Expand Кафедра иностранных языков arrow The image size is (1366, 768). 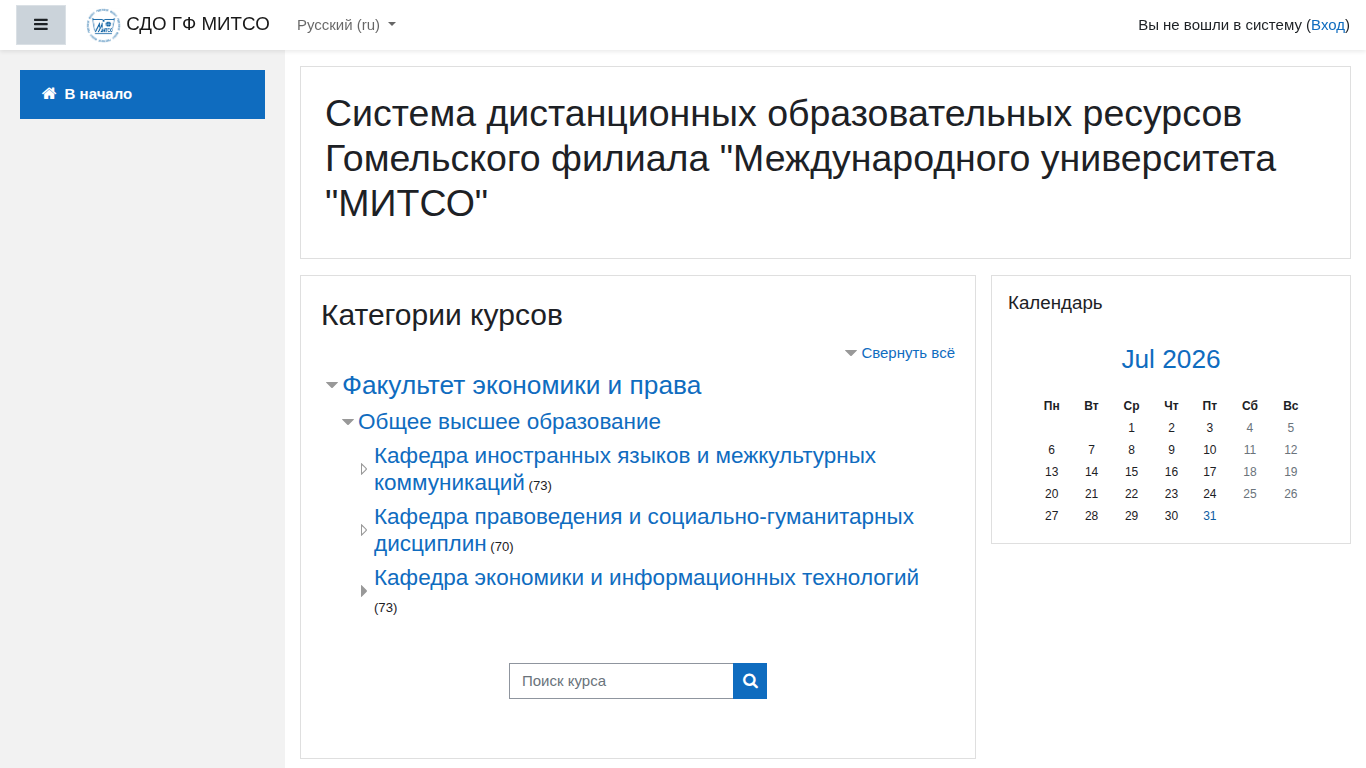point(364,469)
